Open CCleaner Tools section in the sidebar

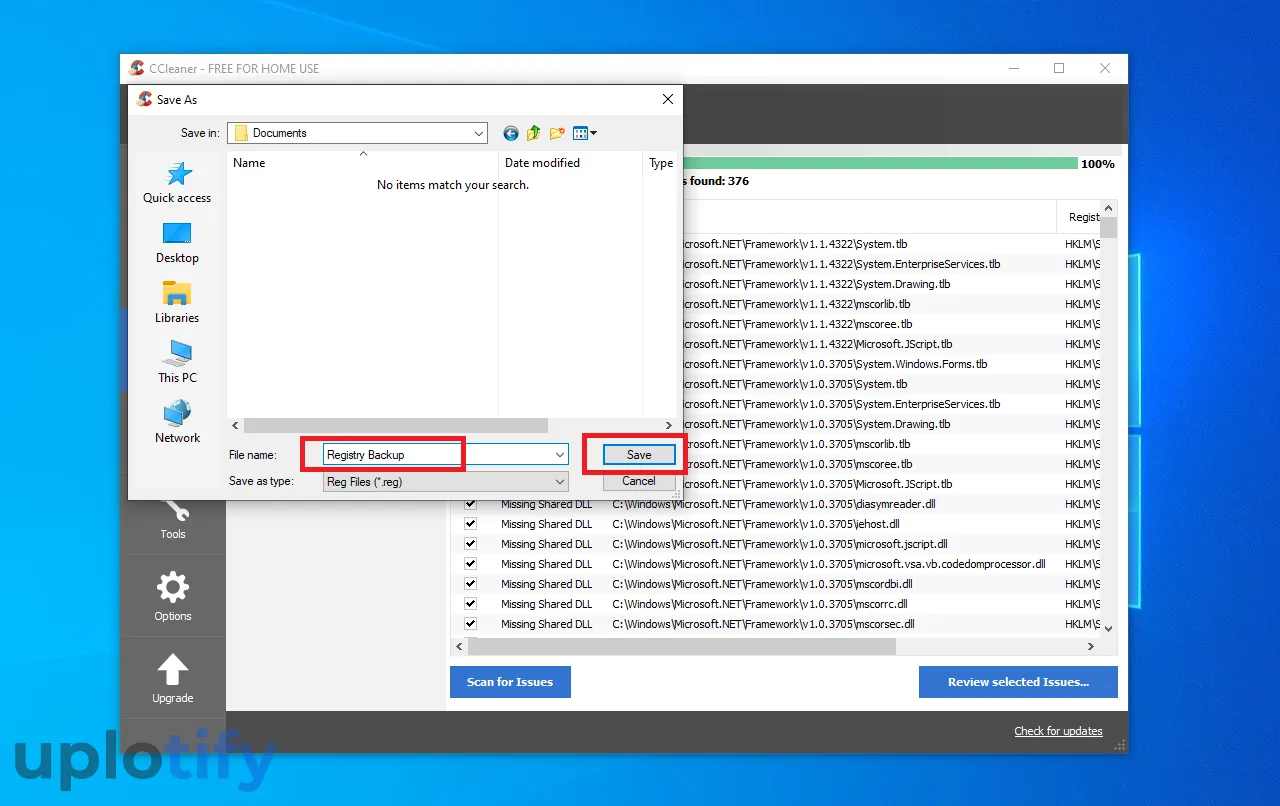[x=173, y=521]
